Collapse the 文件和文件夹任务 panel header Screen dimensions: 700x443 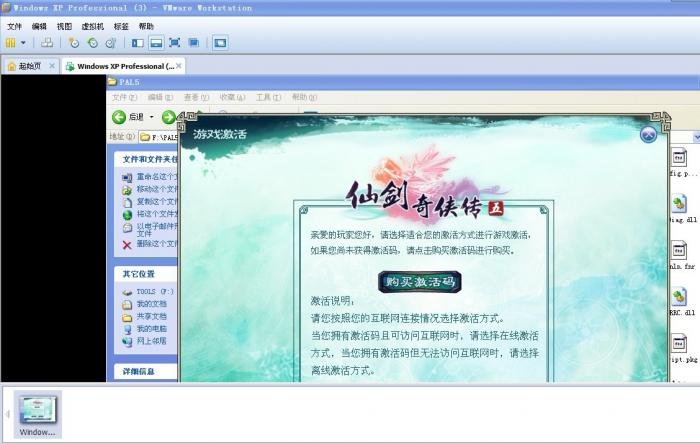[x=146, y=159]
